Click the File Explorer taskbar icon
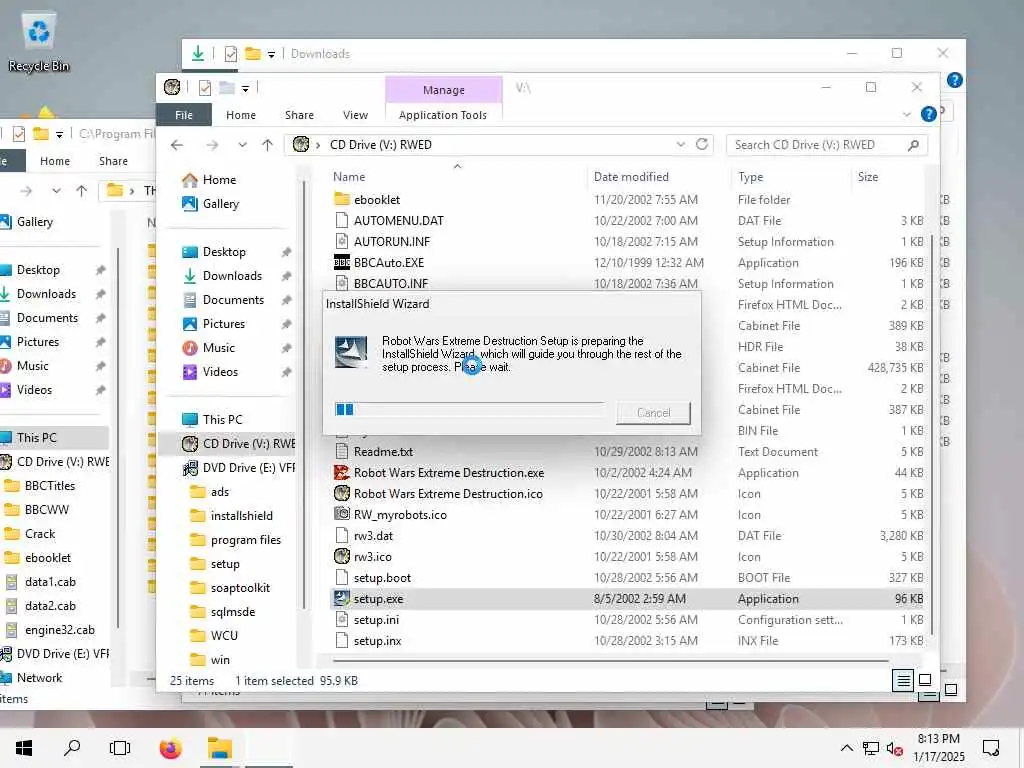Image resolution: width=1024 pixels, height=768 pixels. click(x=219, y=748)
